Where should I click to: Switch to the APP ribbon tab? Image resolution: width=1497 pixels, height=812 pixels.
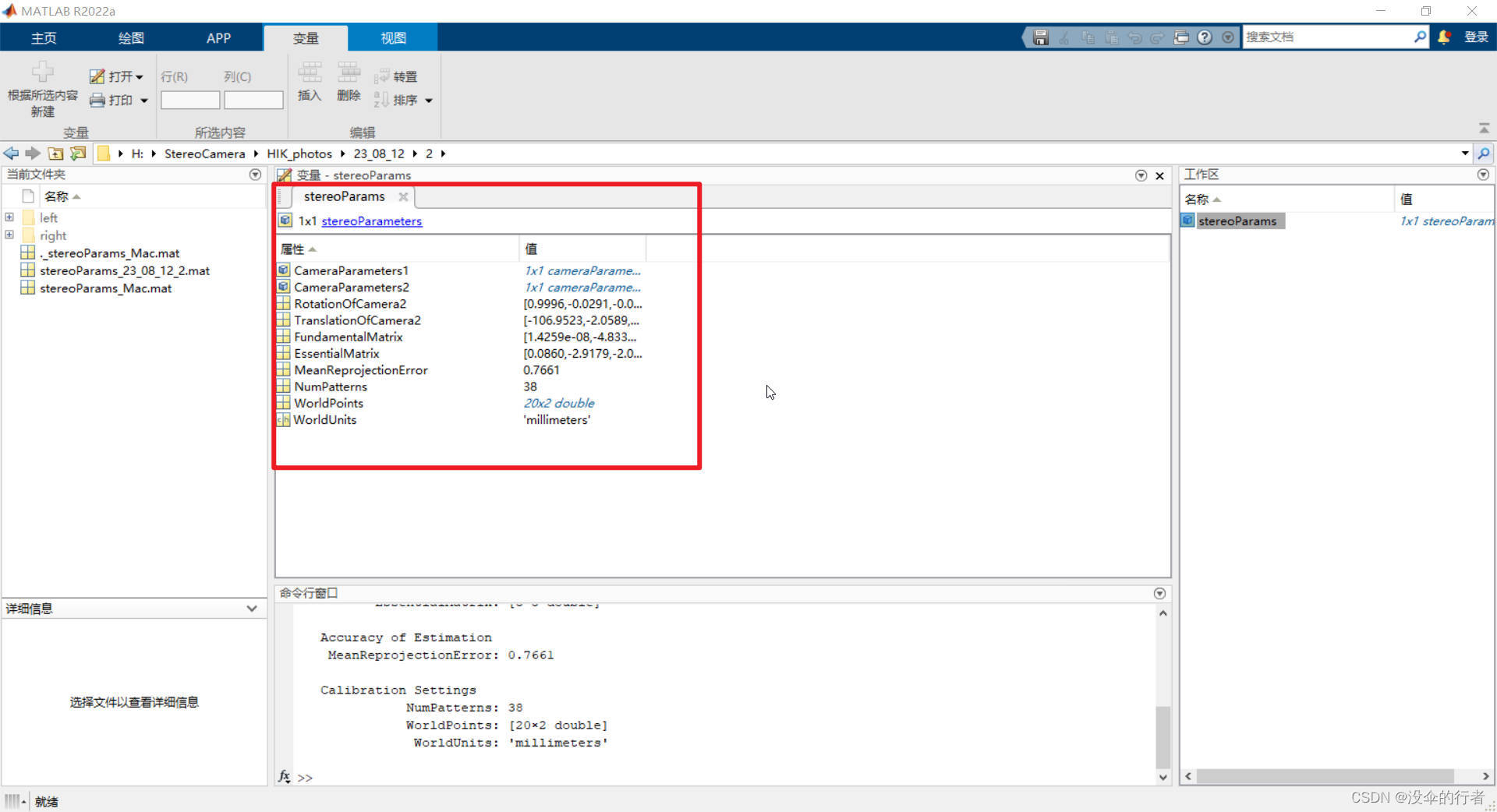[218, 37]
